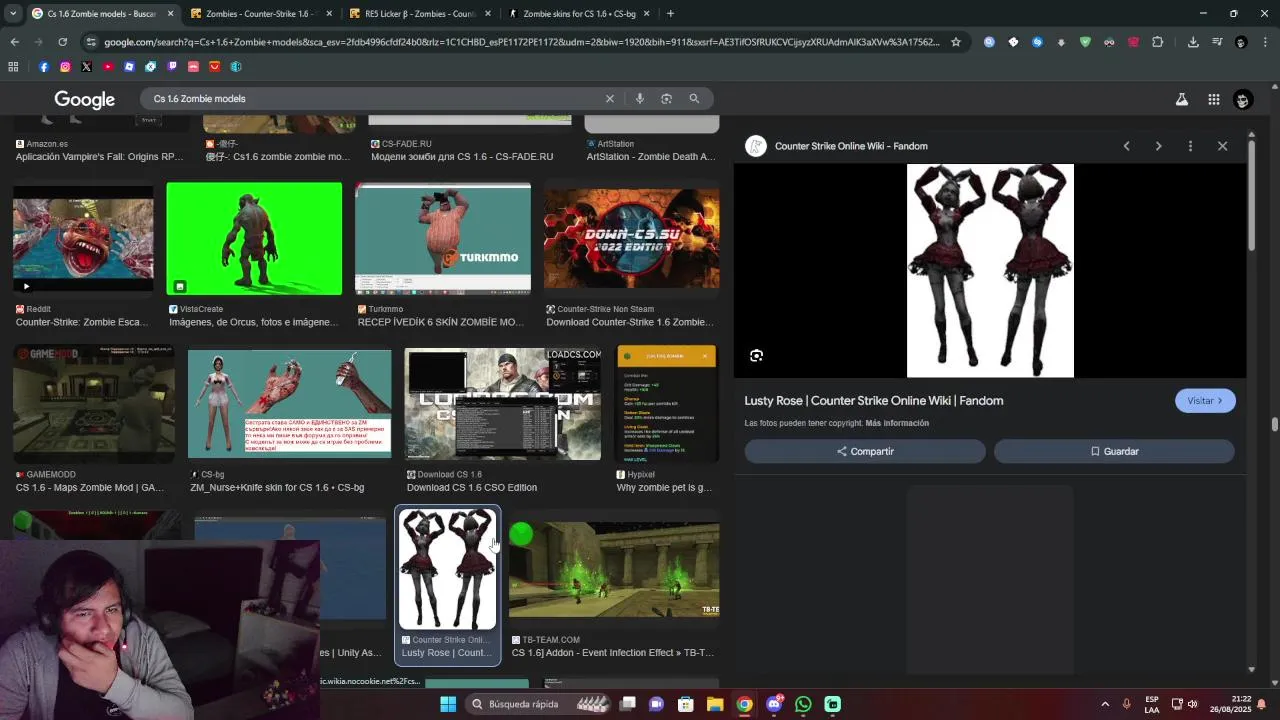Open the Instagram bookmark

65,67
